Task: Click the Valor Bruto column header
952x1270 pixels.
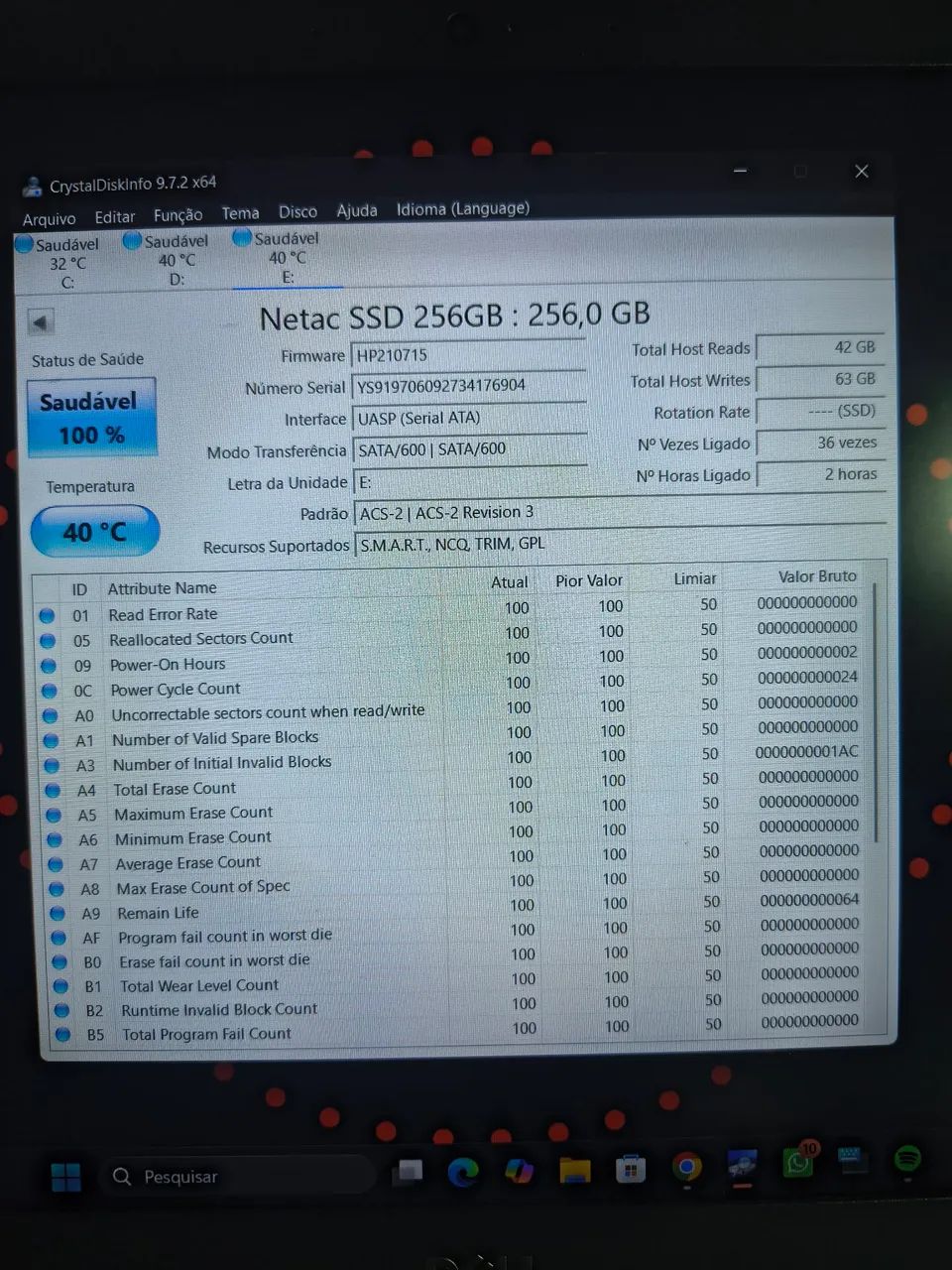Action: (x=817, y=575)
